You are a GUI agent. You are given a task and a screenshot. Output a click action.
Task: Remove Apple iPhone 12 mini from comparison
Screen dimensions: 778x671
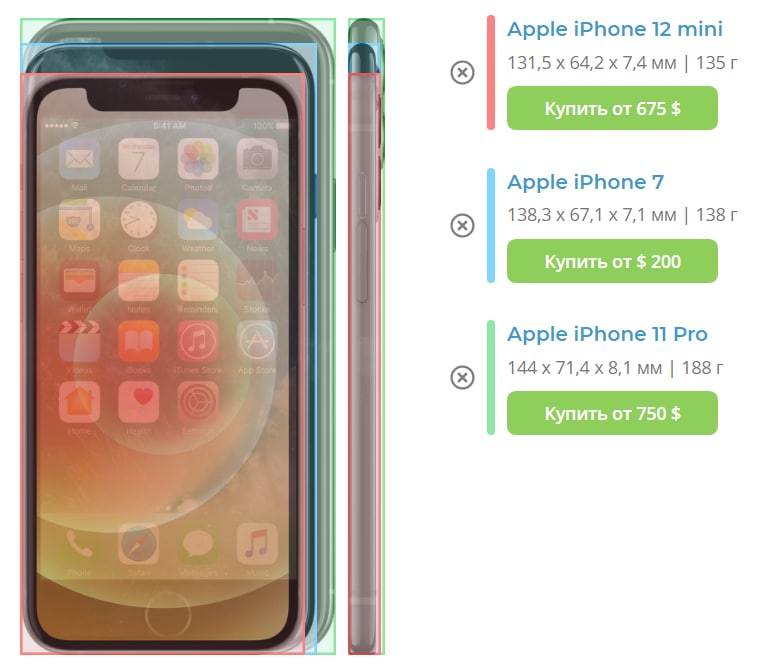coord(462,72)
